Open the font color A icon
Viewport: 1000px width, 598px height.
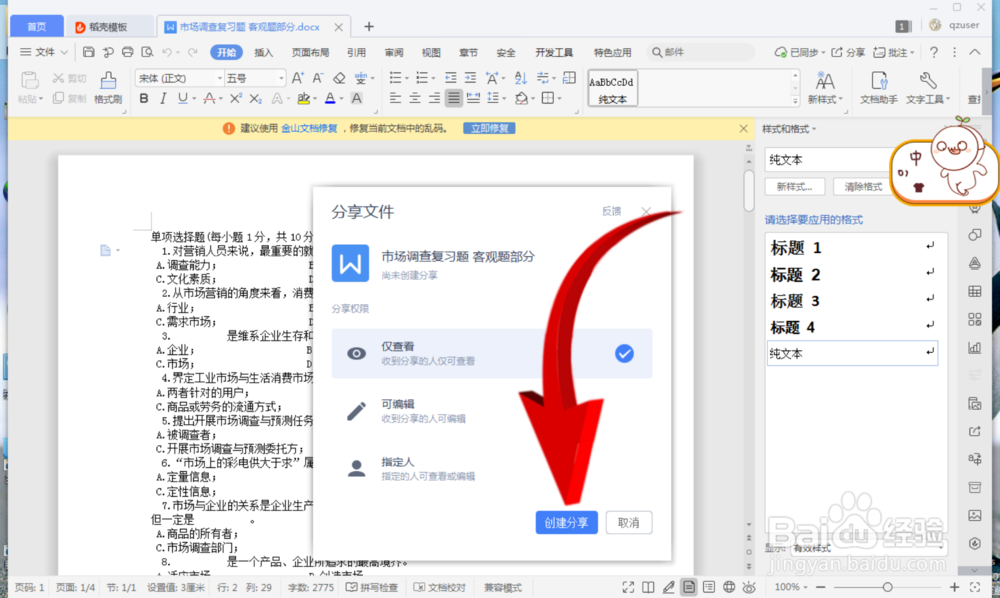tap(210, 98)
